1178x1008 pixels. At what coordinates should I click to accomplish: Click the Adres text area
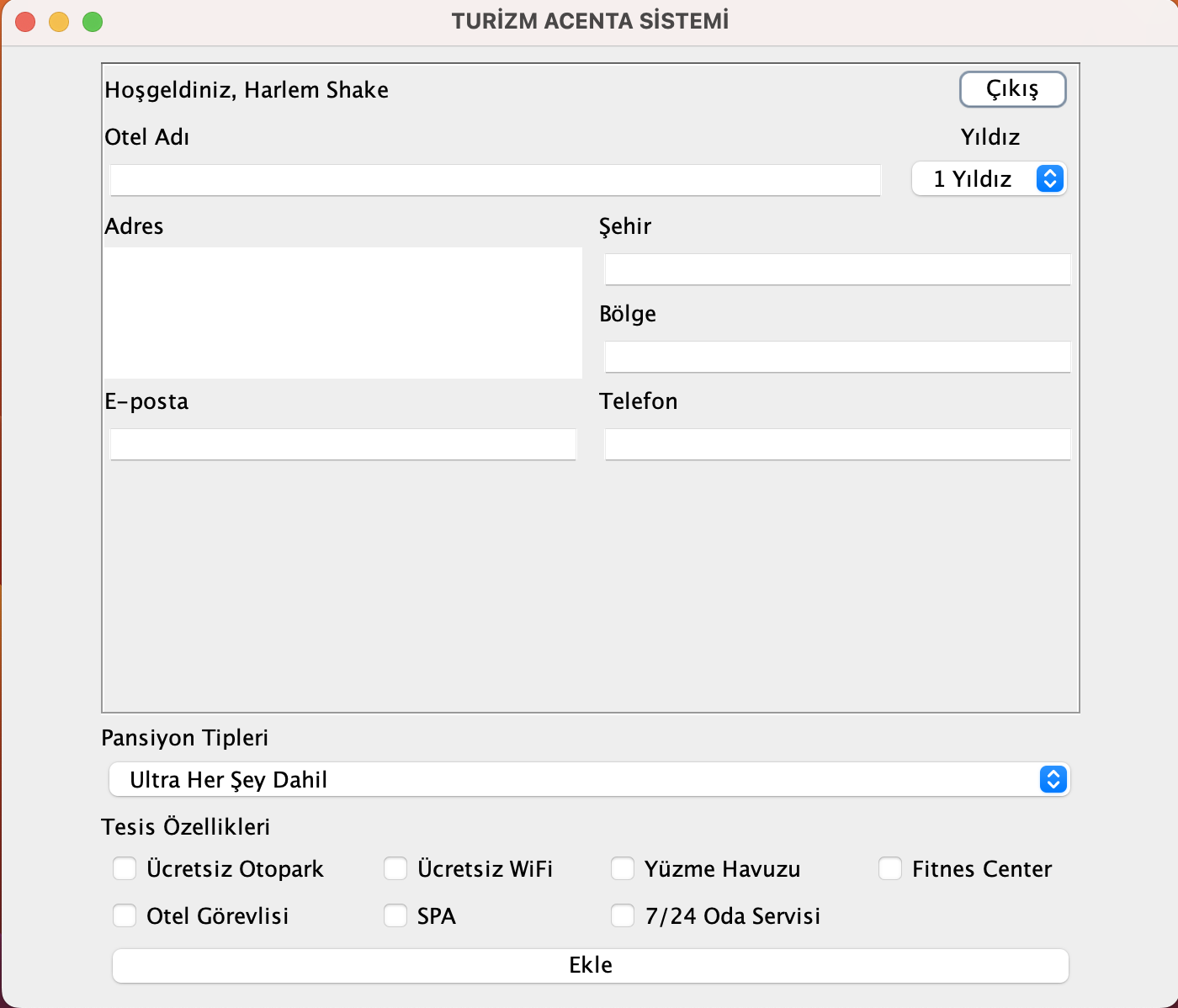(x=343, y=312)
